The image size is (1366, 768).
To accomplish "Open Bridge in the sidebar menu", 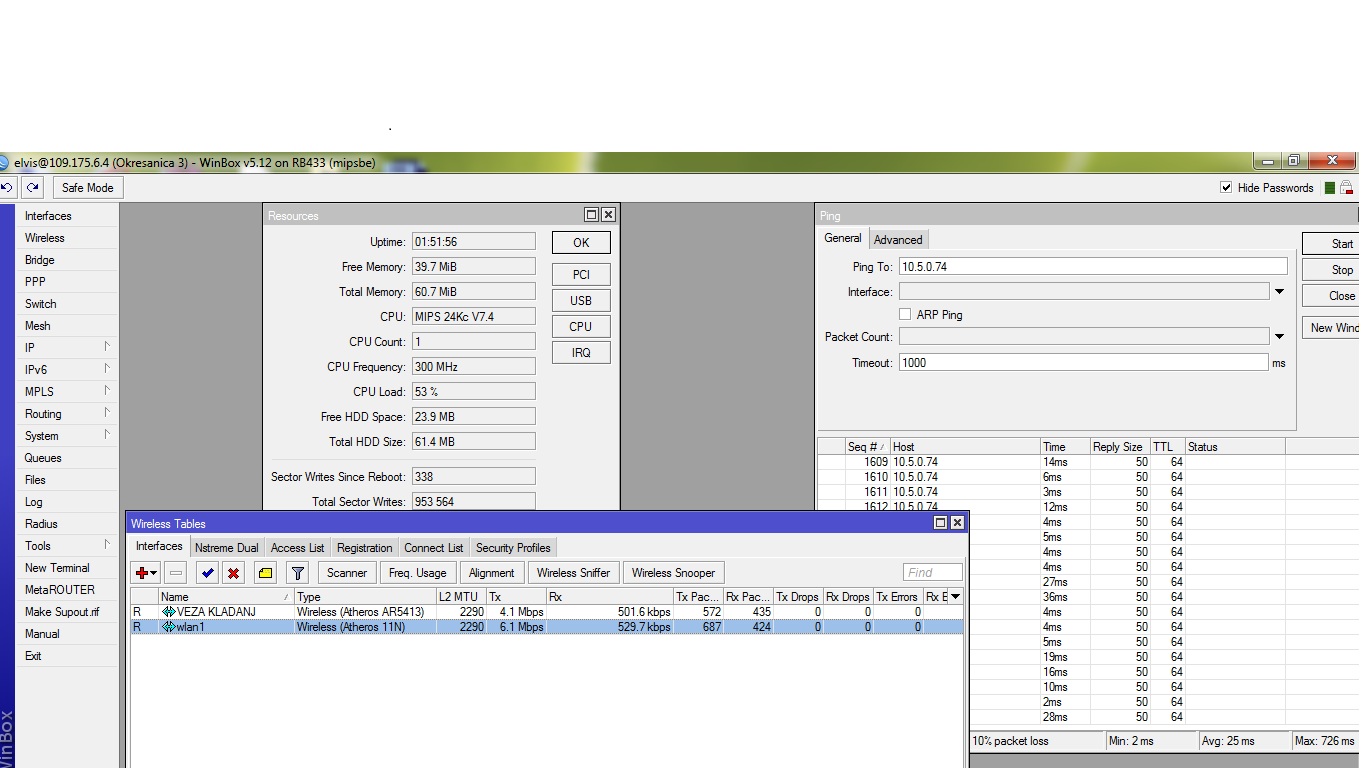I will click(40, 260).
